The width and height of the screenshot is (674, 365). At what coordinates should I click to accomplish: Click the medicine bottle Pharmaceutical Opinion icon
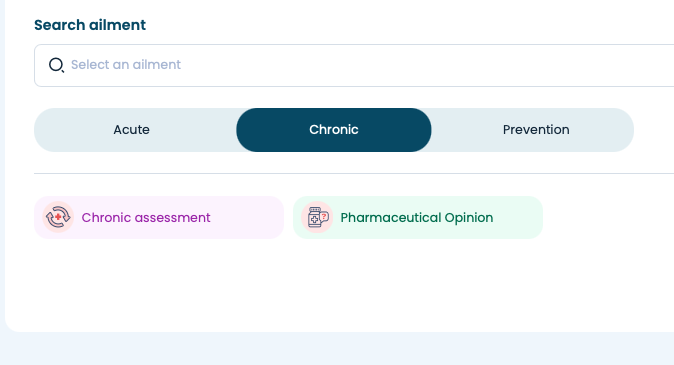tap(317, 217)
